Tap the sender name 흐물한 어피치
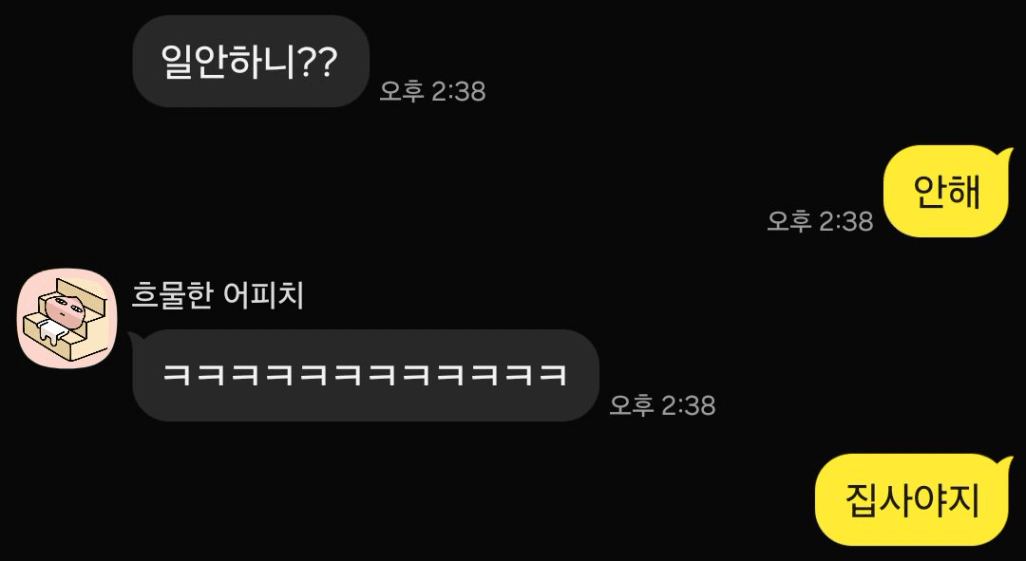Screen dimensions: 1026x561 point(218,296)
